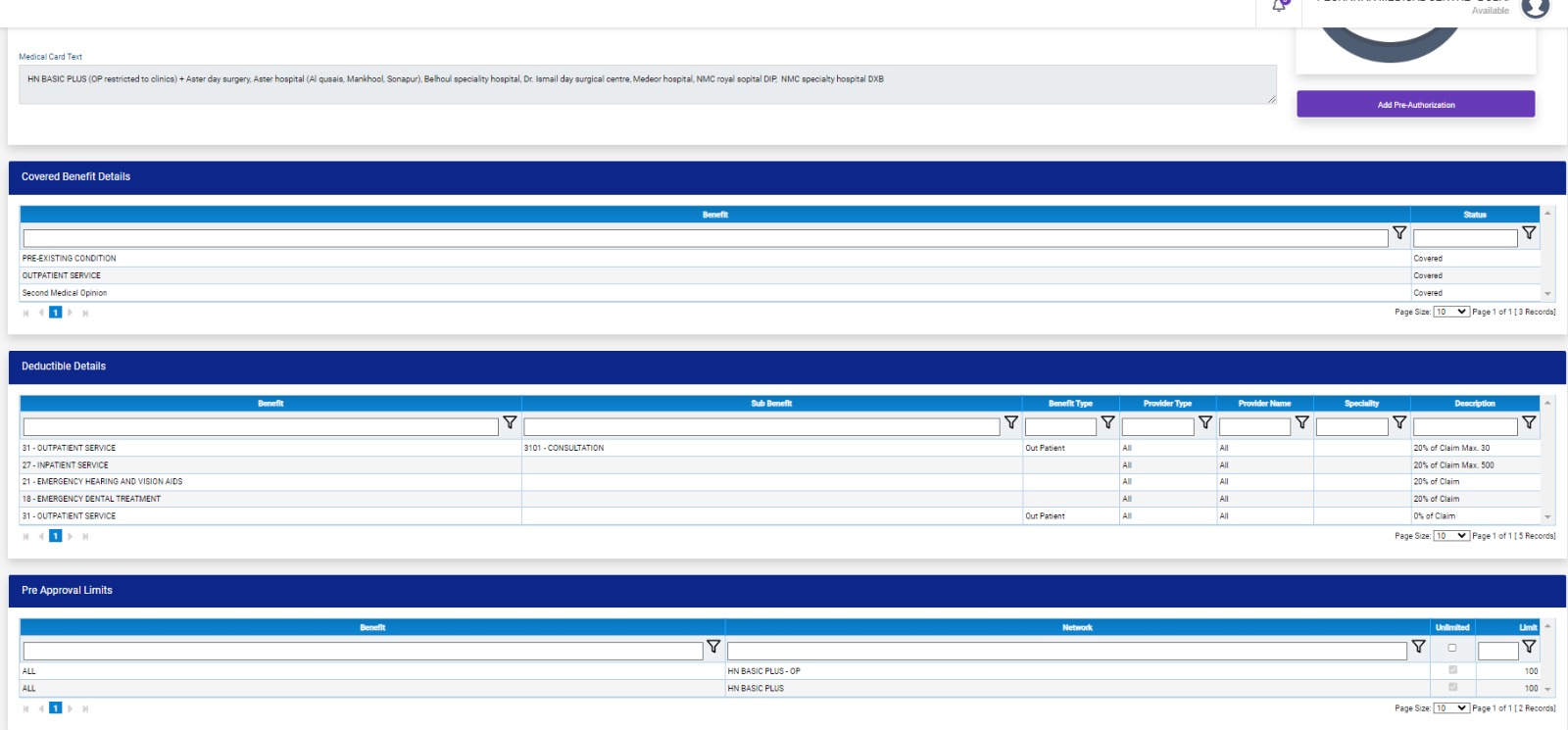
Task: Jump to last page in Covered Benefit Details
Action: pyautogui.click(x=85, y=313)
